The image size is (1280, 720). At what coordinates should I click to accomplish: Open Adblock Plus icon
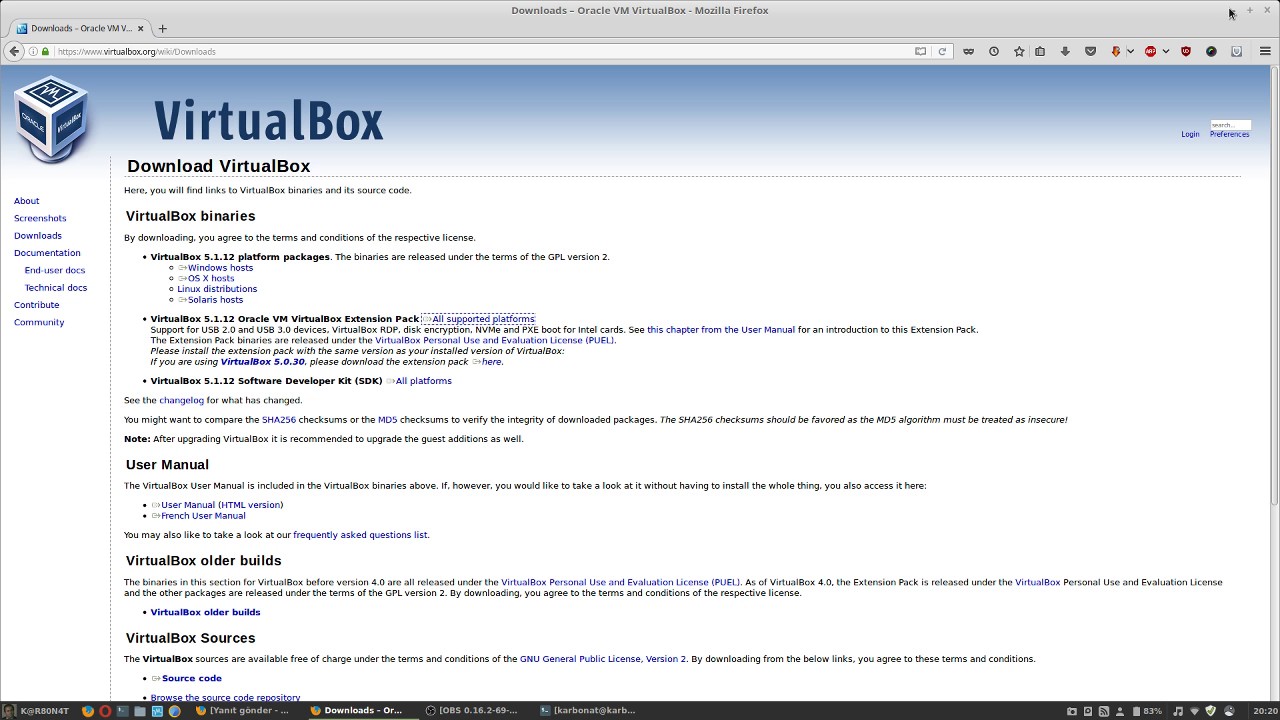tap(1150, 51)
